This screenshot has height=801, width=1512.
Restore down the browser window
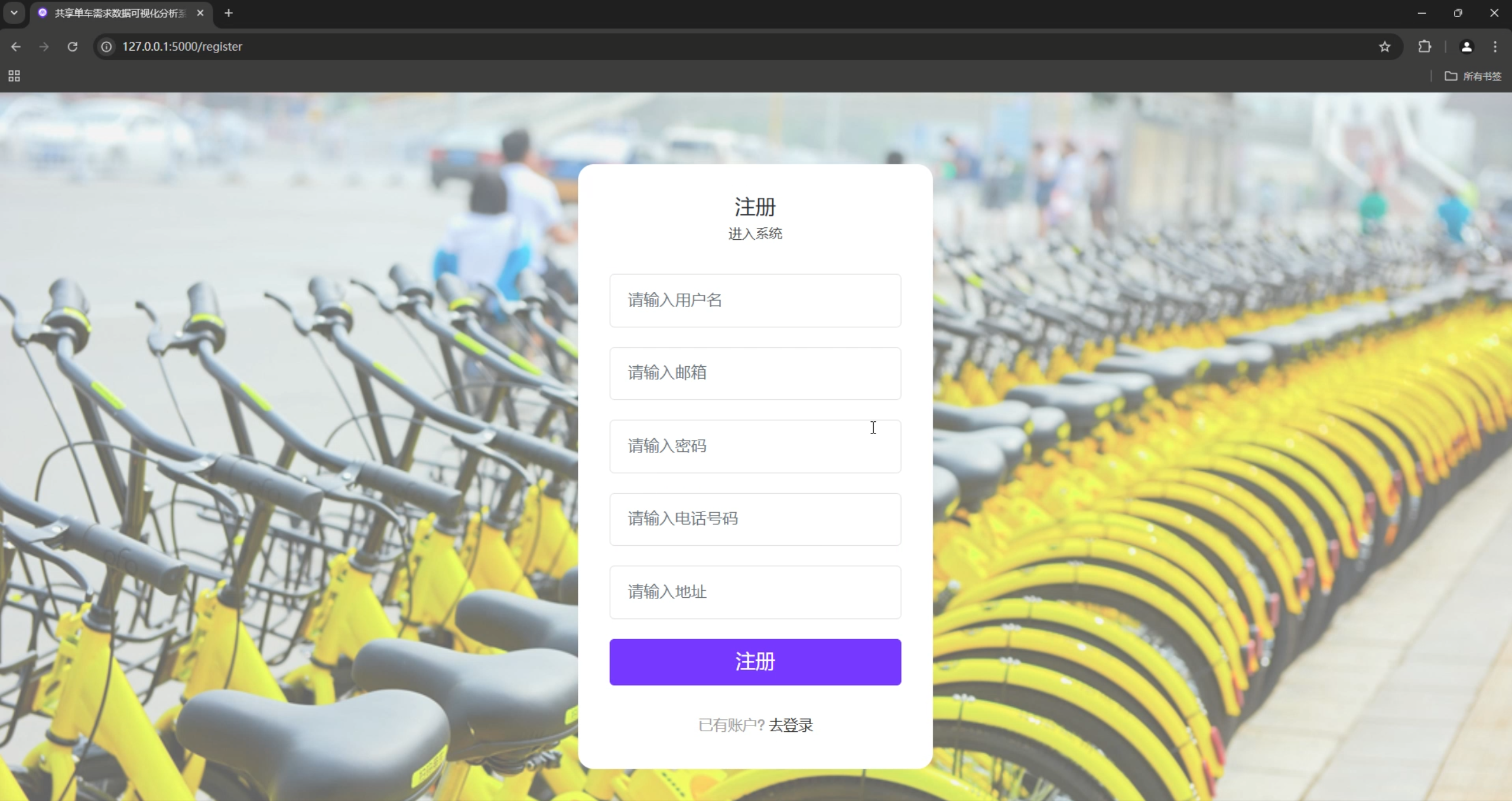(x=1458, y=13)
